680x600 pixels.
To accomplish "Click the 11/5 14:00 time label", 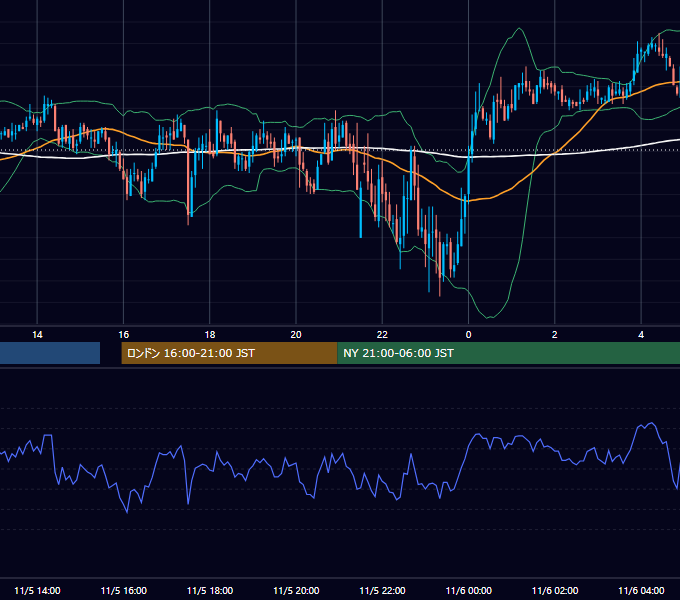I will tap(37, 590).
